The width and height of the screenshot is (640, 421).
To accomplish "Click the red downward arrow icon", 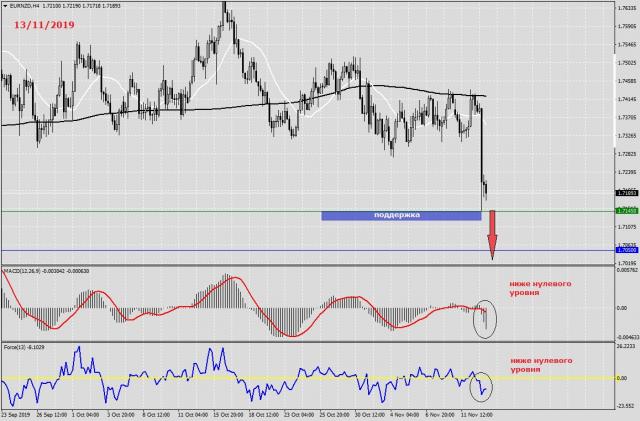I will tap(492, 236).
